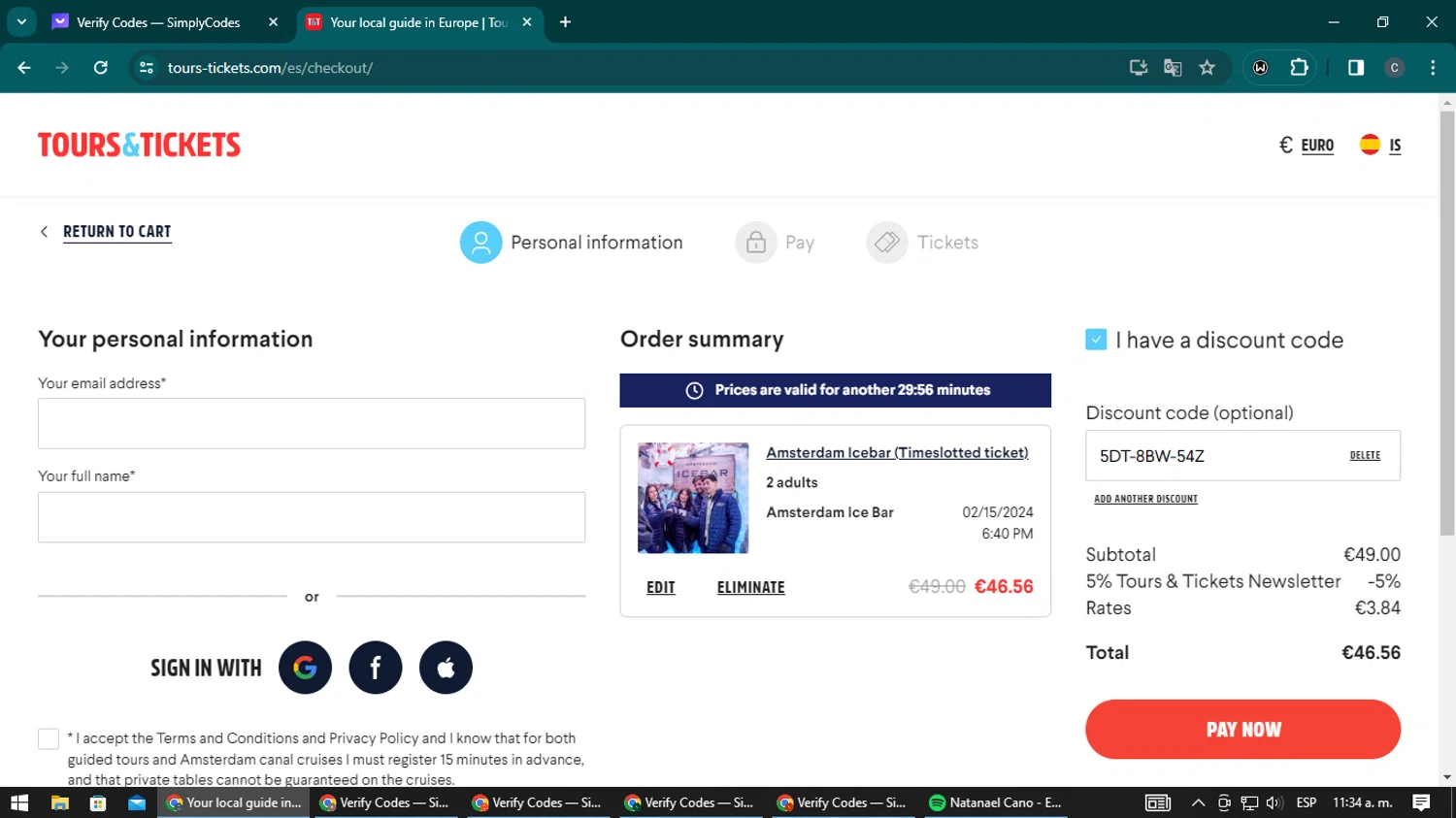The height and width of the screenshot is (818, 1456).
Task: Open the EURO currency selector
Action: (x=1307, y=145)
